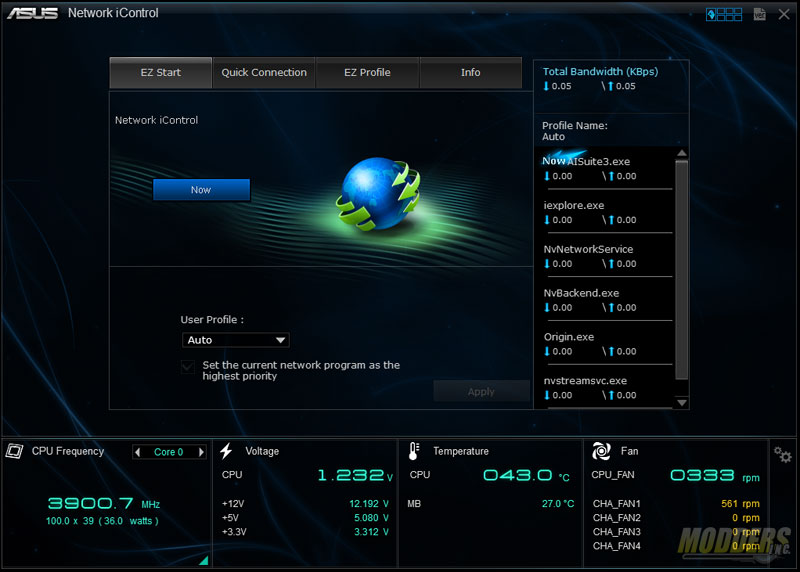This screenshot has width=800, height=572.
Task: Toggle highest priority network program checkbox
Action: point(188,367)
